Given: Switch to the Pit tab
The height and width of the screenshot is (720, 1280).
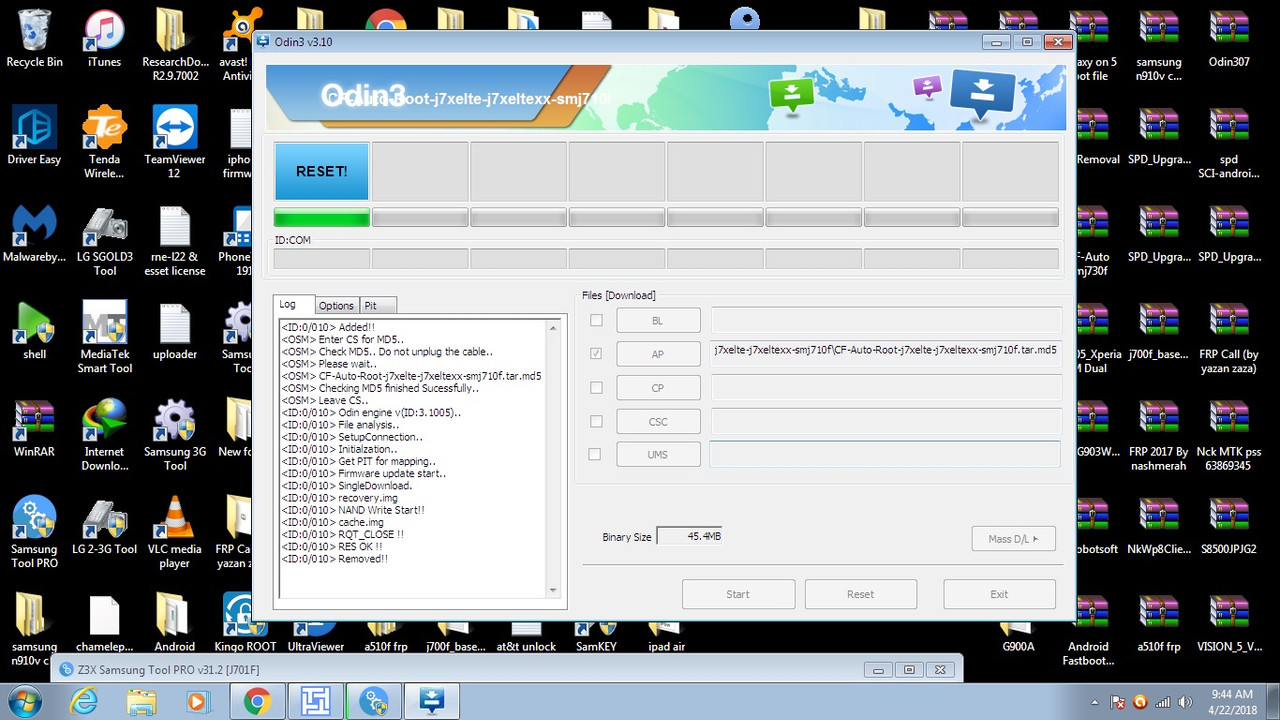Looking at the screenshot, I should point(377,305).
